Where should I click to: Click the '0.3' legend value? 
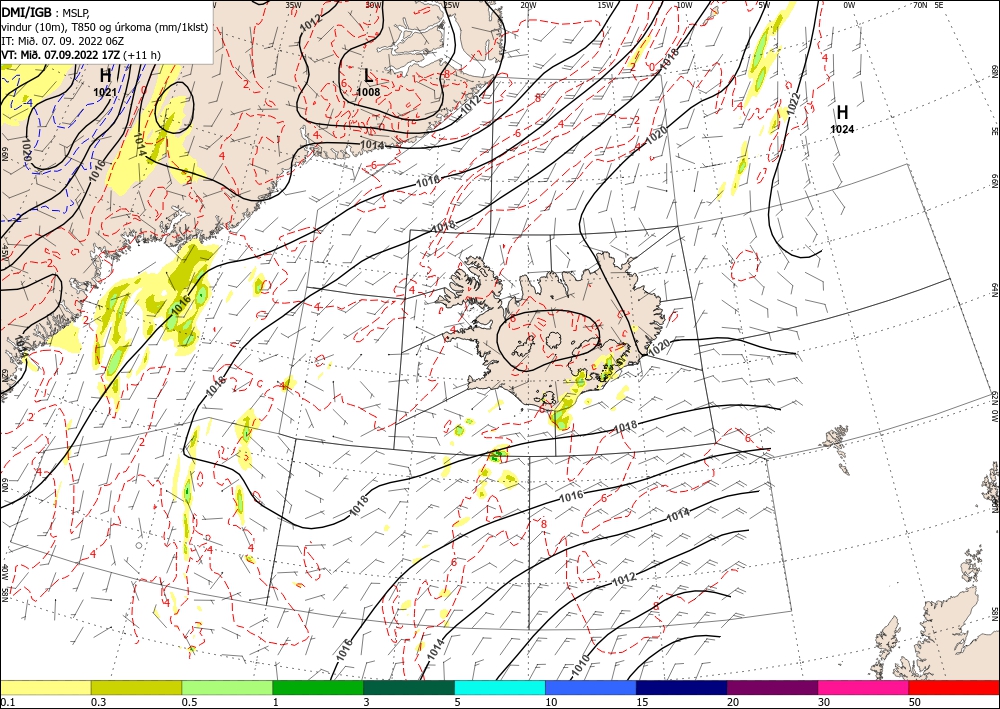[97, 702]
